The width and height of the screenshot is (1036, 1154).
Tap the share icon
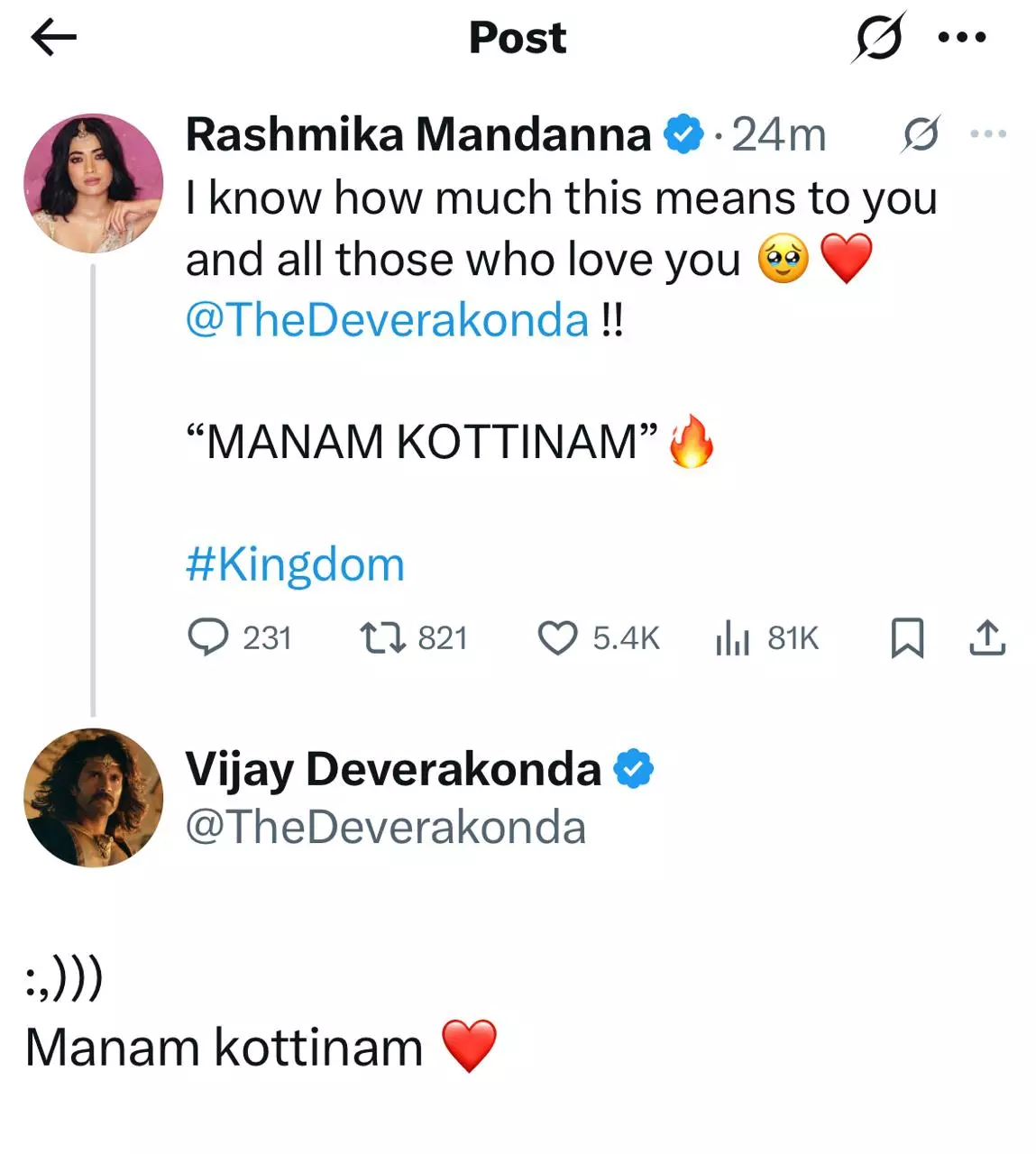pos(987,637)
